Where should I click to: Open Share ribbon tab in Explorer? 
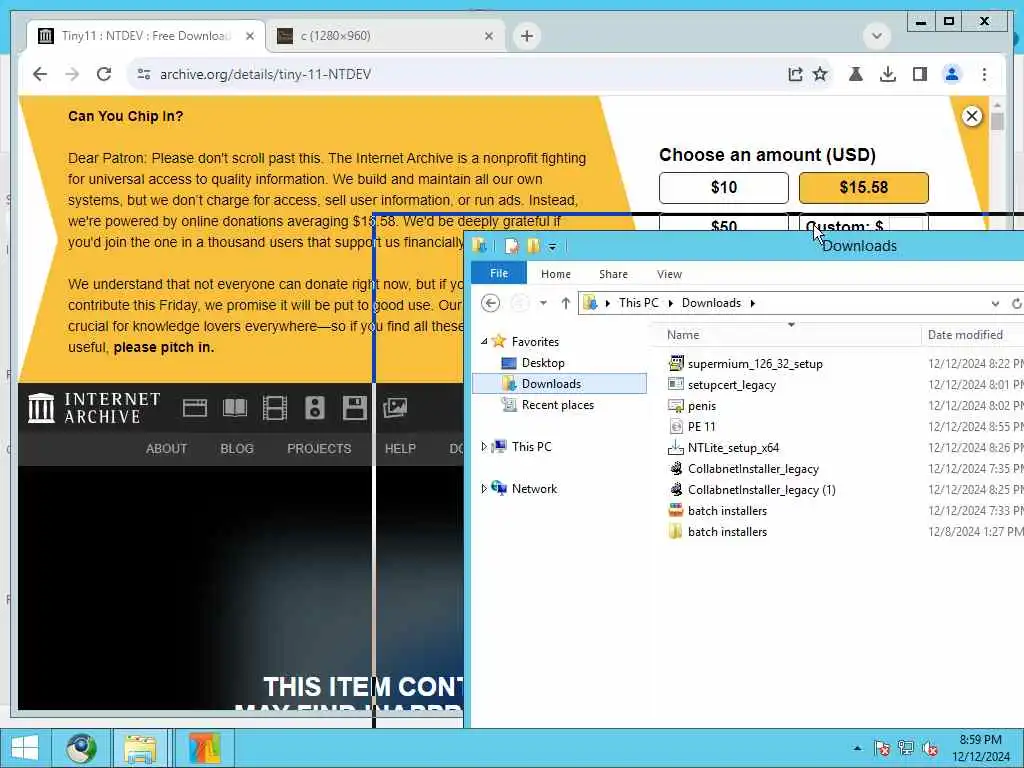[x=613, y=274]
